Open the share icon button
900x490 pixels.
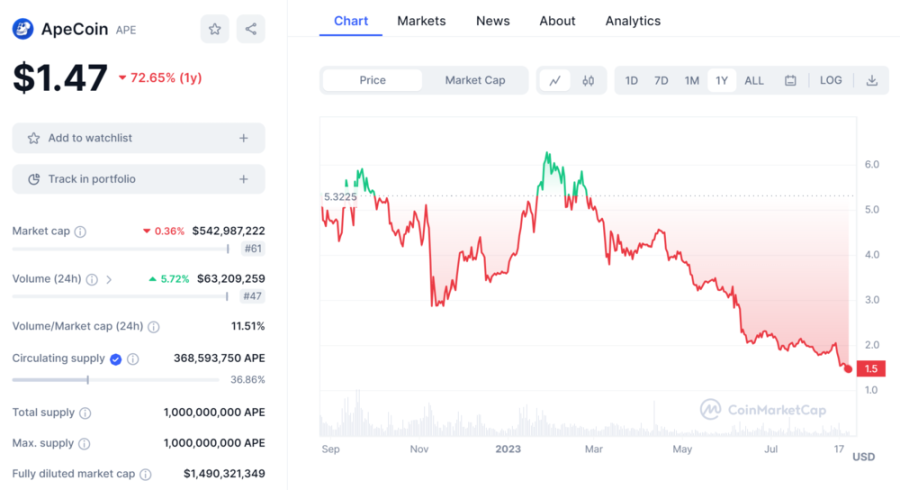click(251, 29)
